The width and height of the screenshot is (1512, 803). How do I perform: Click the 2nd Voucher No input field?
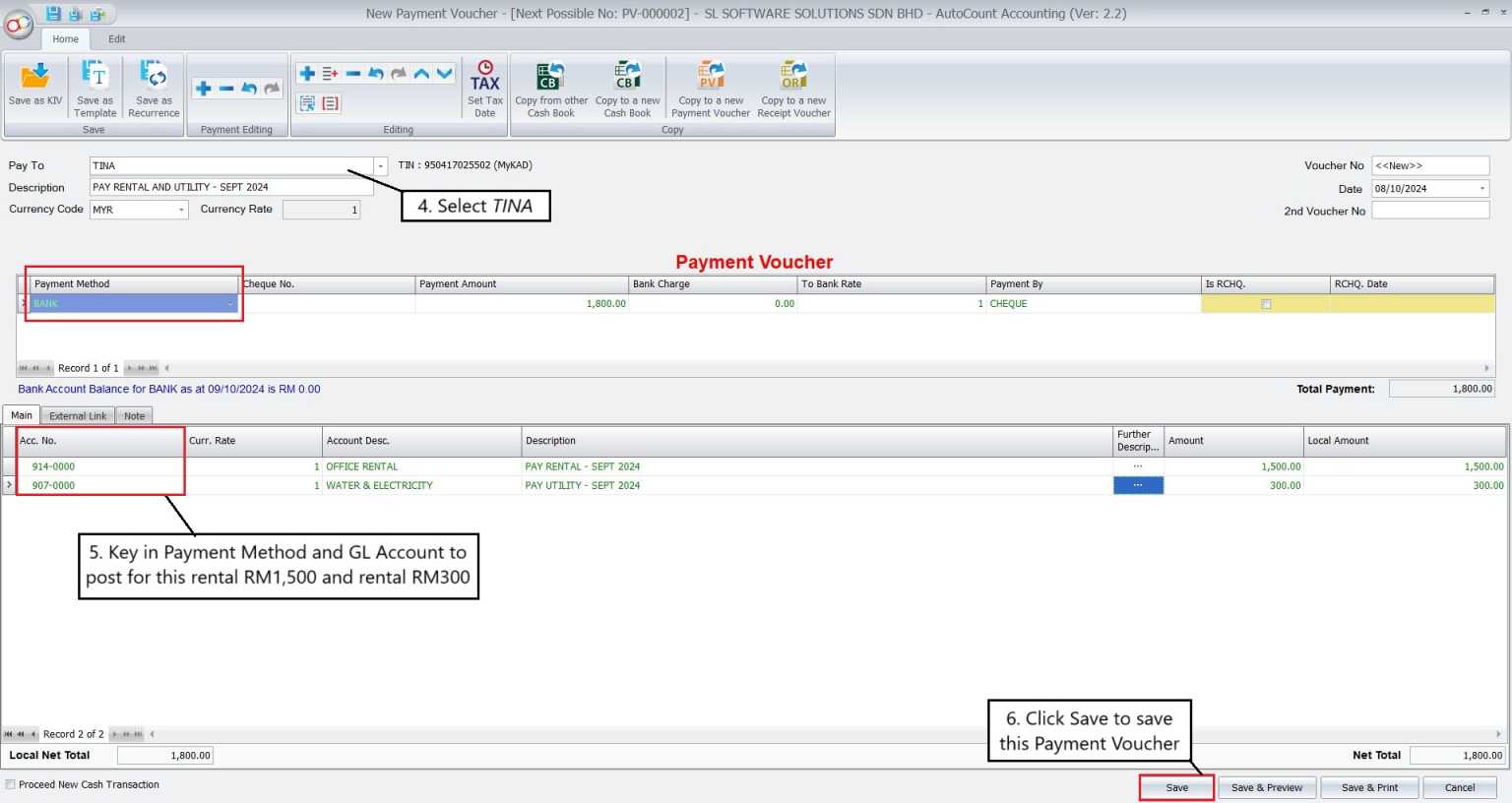(x=1430, y=211)
